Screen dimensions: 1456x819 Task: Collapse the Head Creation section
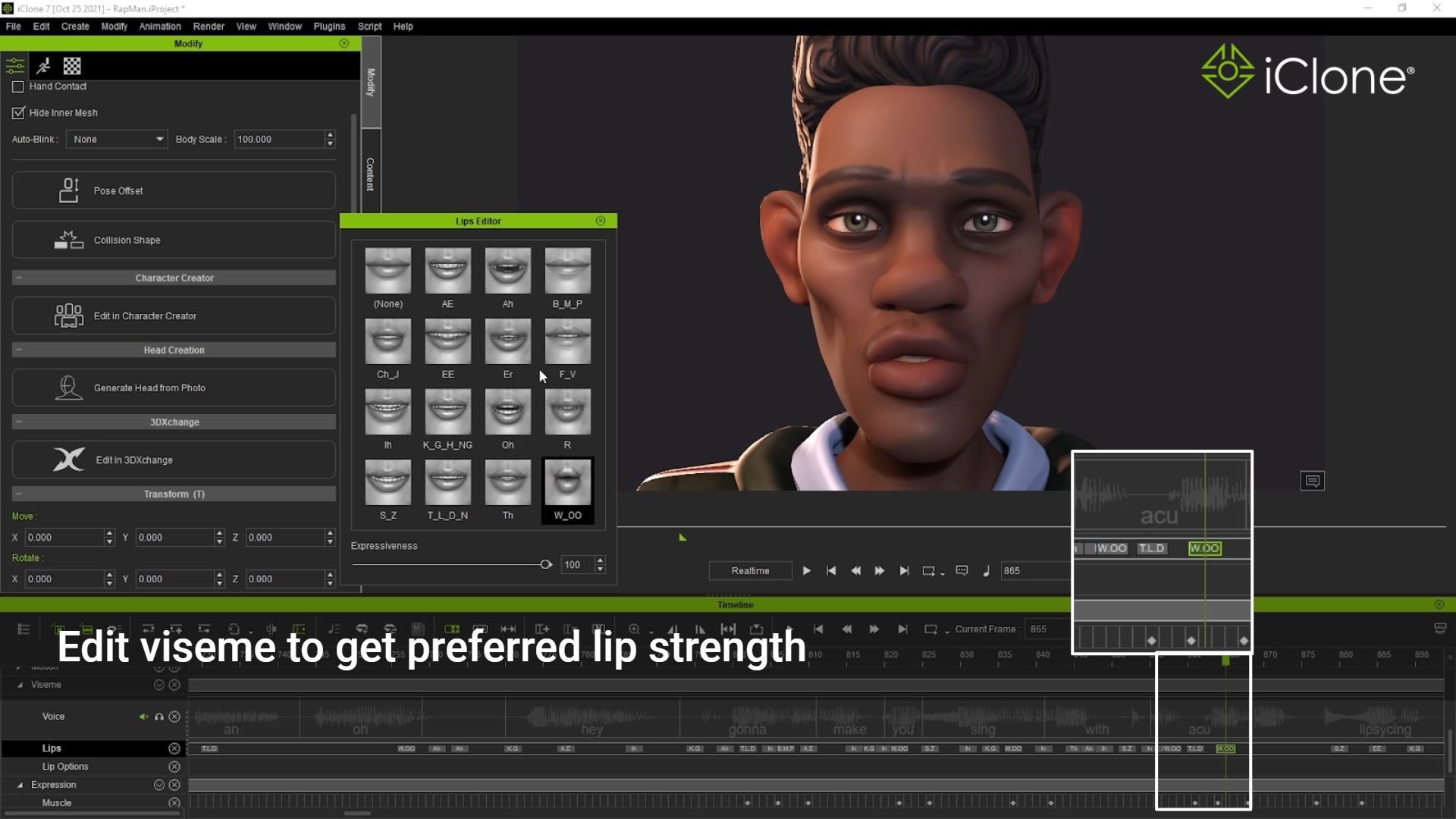[x=19, y=350]
